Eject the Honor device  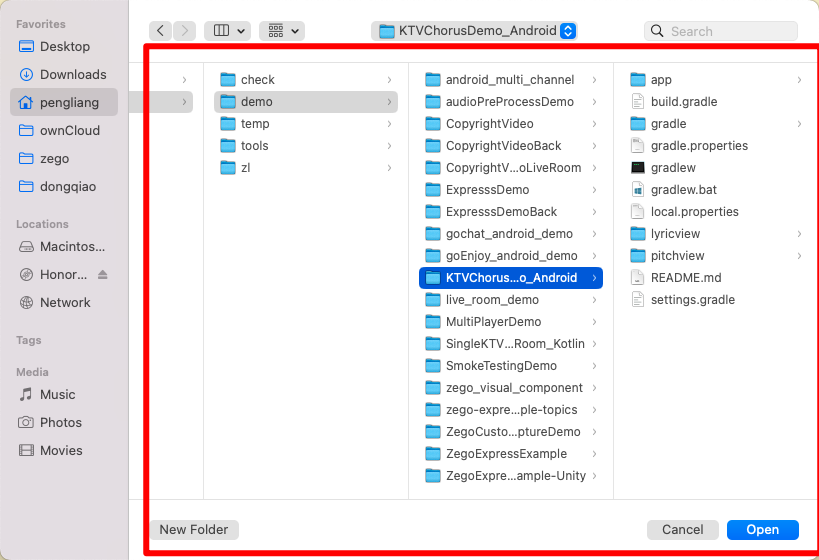pos(102,275)
